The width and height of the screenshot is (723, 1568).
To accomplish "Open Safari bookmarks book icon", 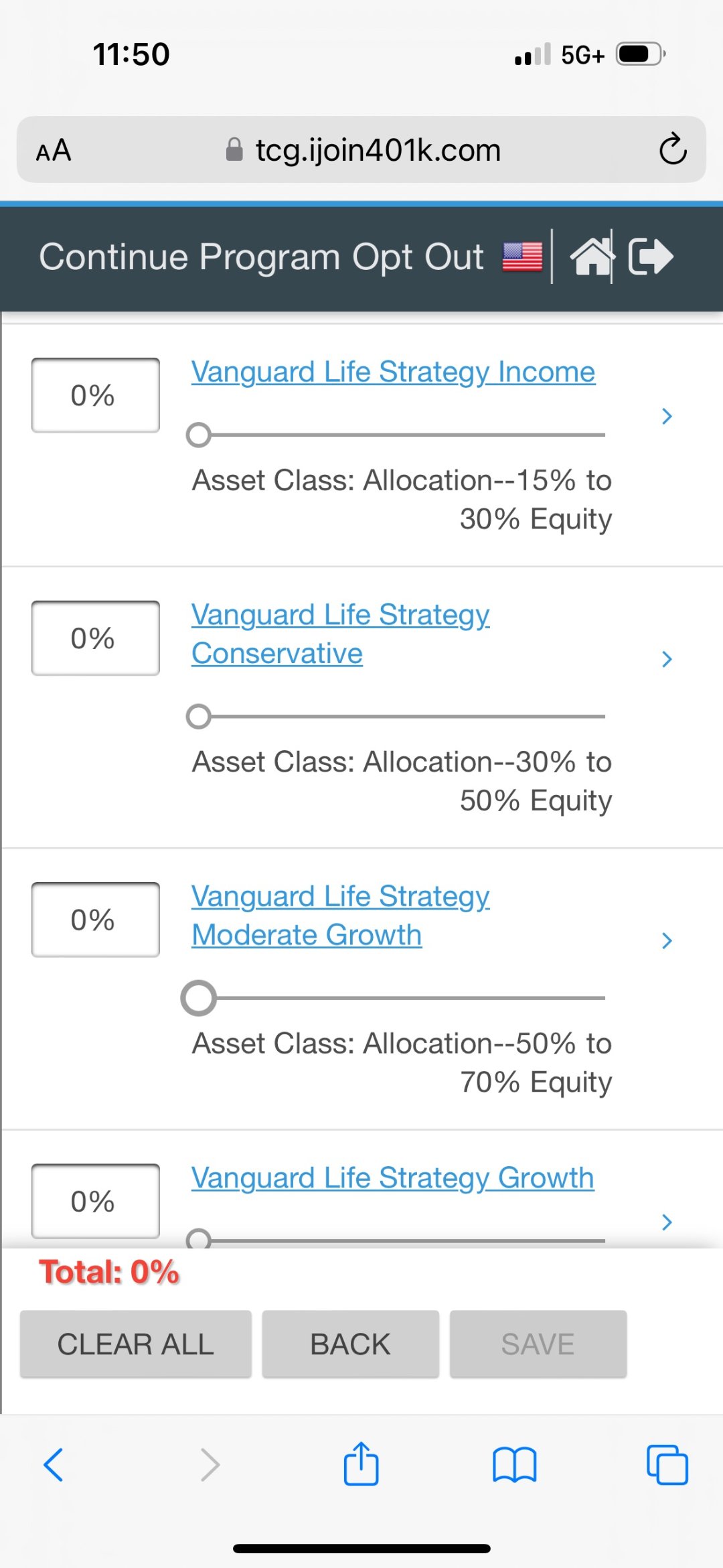I will coord(514,1464).
